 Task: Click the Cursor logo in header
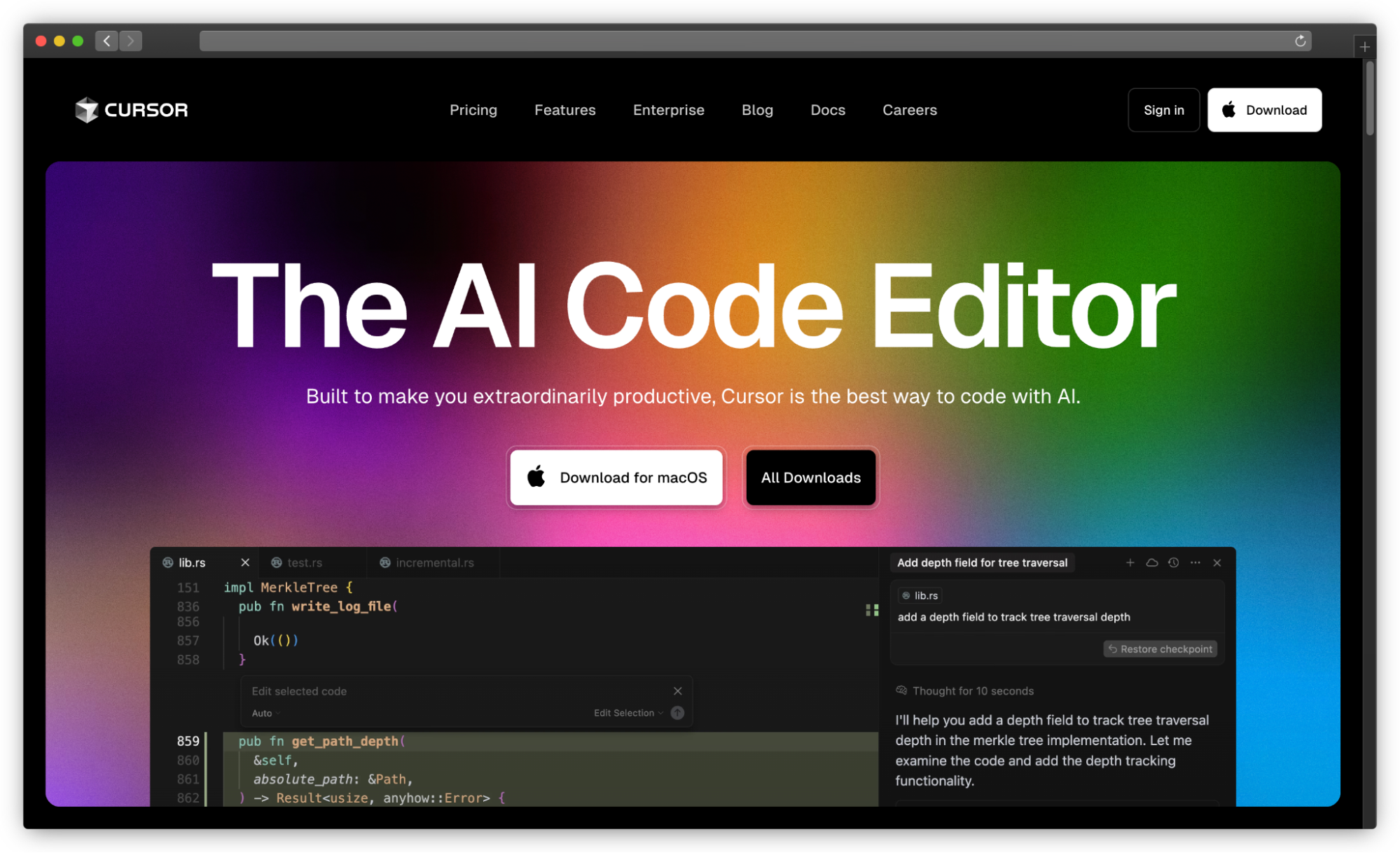pos(132,110)
